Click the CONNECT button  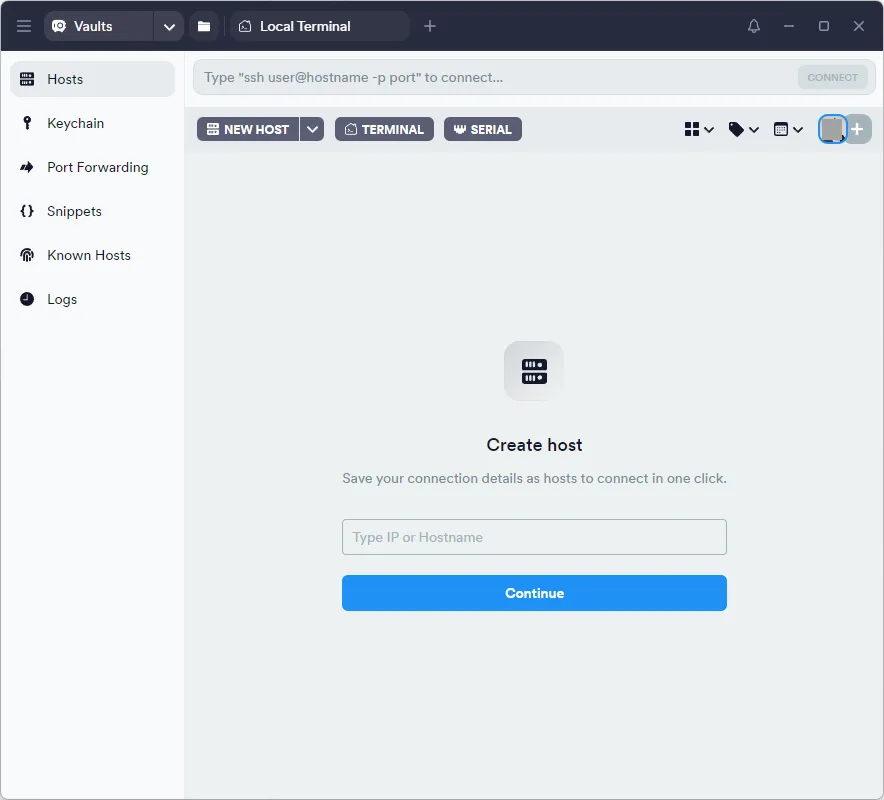coord(832,77)
